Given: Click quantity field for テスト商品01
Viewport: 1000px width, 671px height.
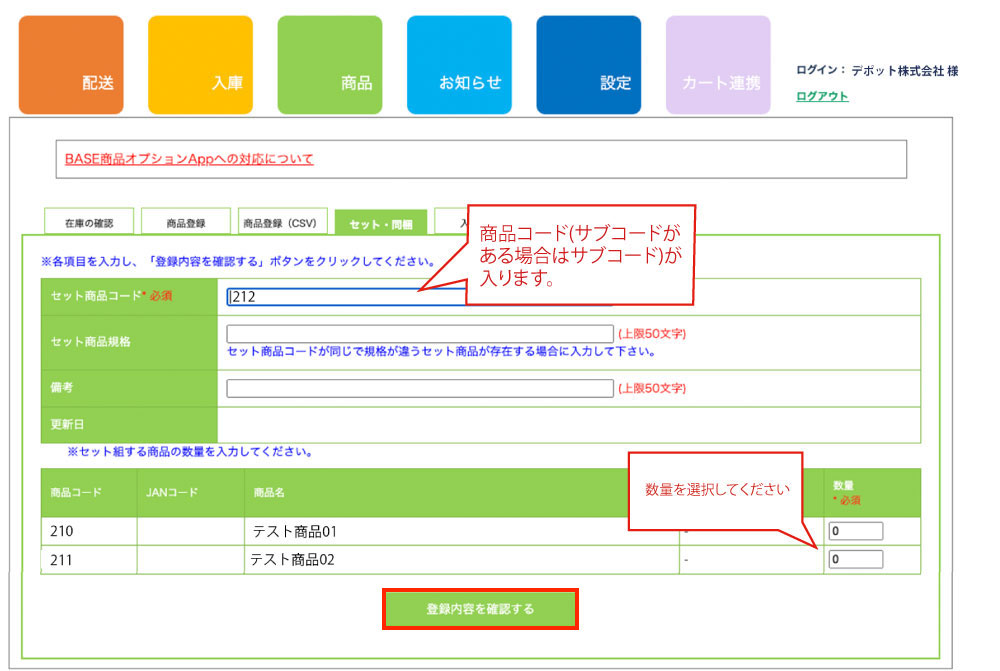Looking at the screenshot, I should [855, 531].
